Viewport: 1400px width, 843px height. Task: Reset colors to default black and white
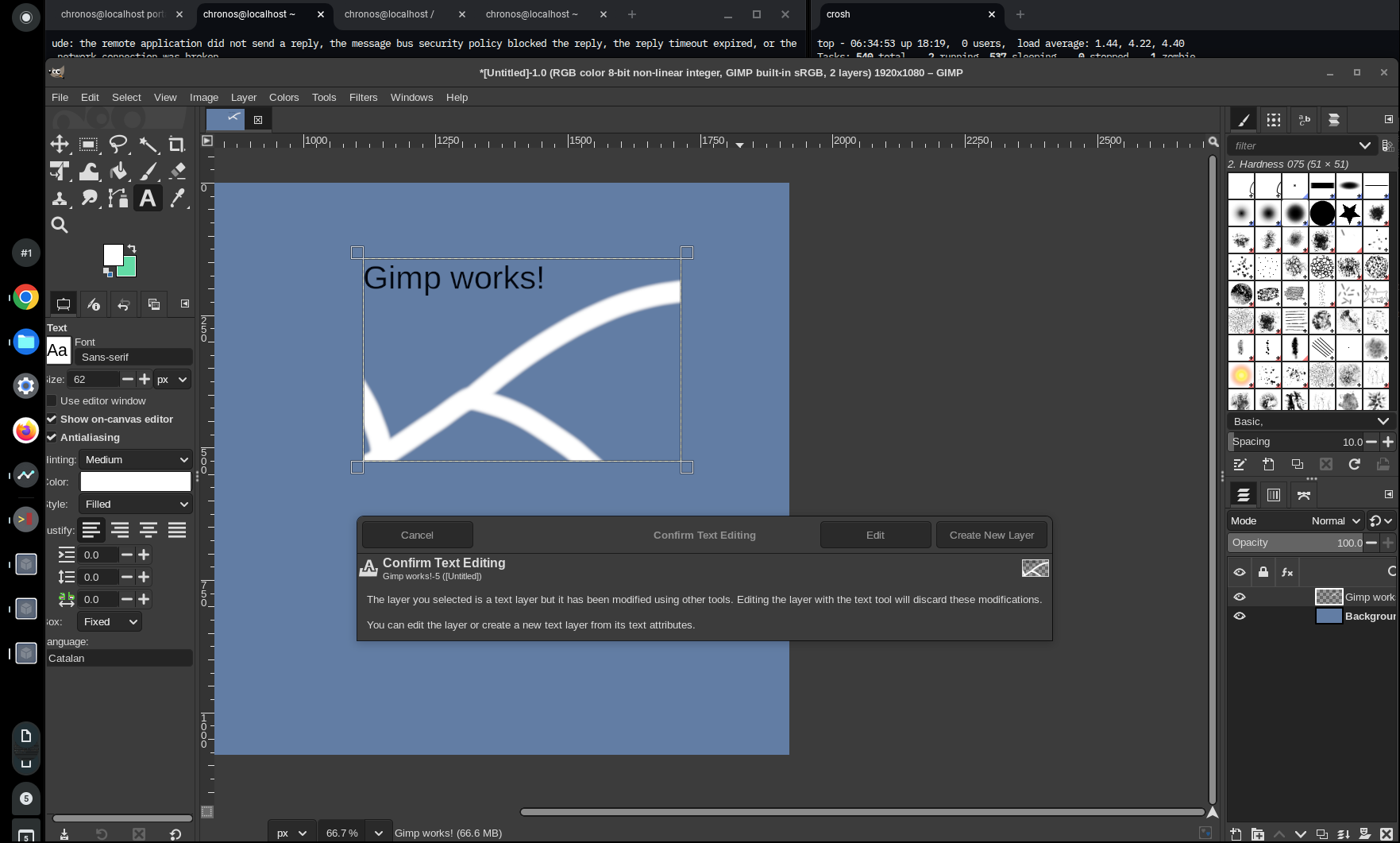pyautogui.click(x=107, y=273)
